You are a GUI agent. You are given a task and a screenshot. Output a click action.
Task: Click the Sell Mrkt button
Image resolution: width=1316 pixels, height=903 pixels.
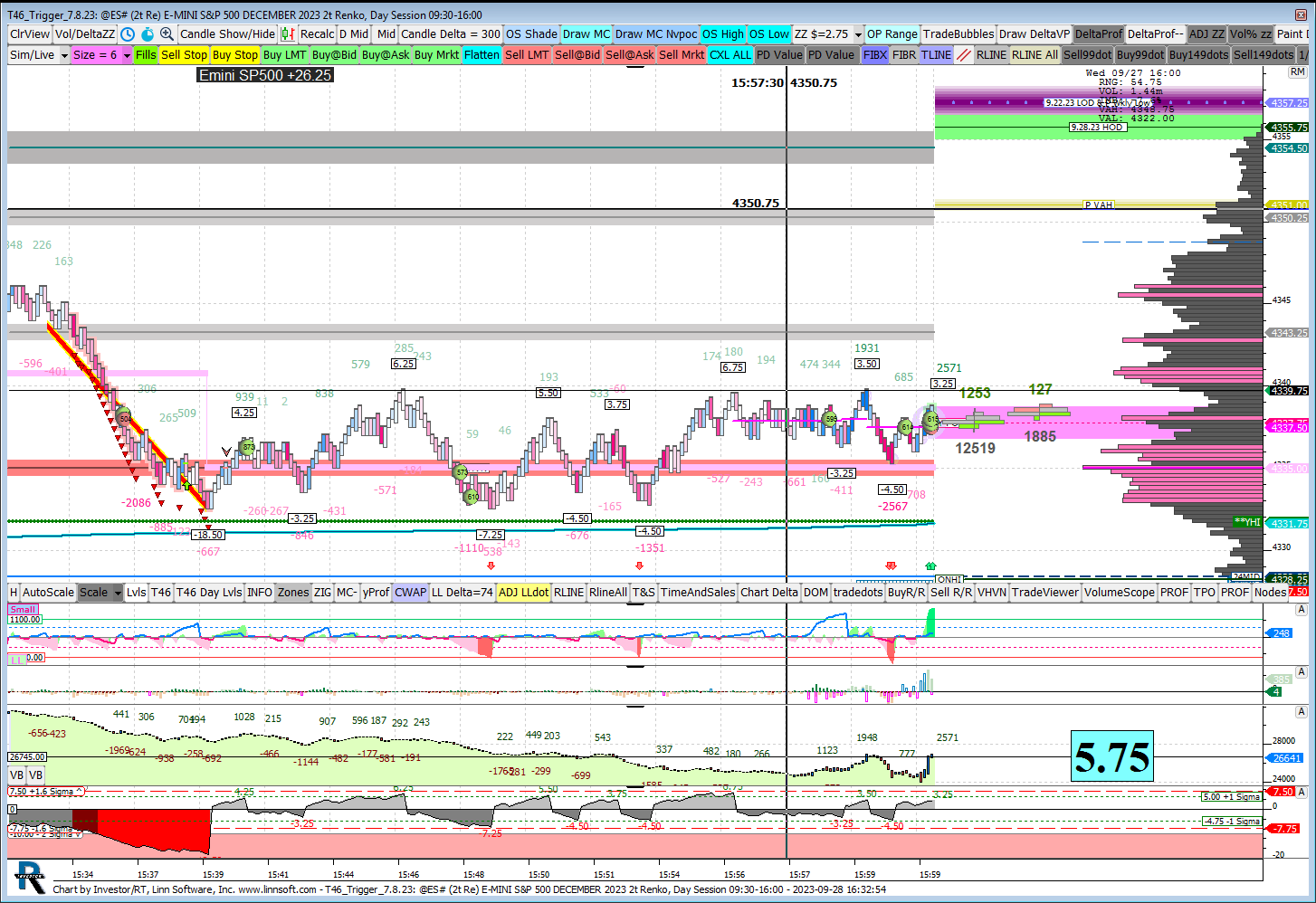tap(682, 54)
